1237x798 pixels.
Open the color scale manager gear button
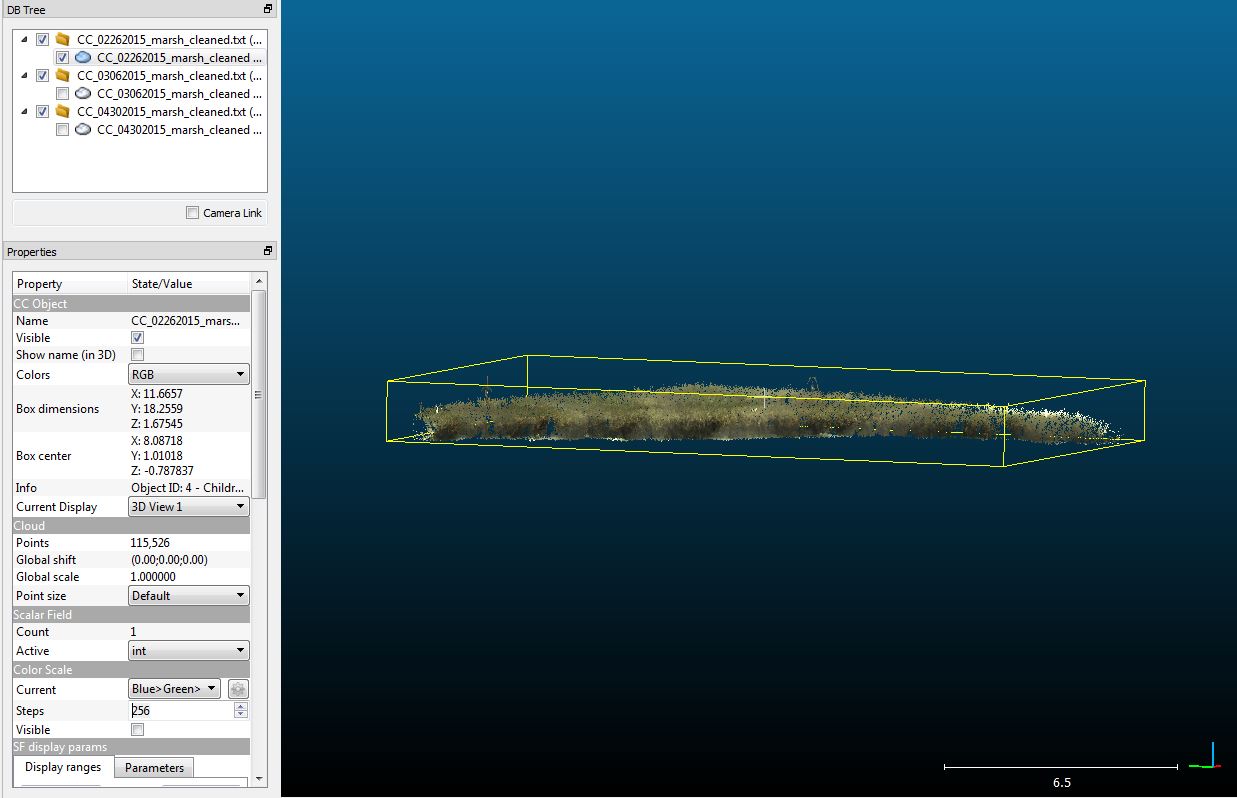(x=237, y=689)
